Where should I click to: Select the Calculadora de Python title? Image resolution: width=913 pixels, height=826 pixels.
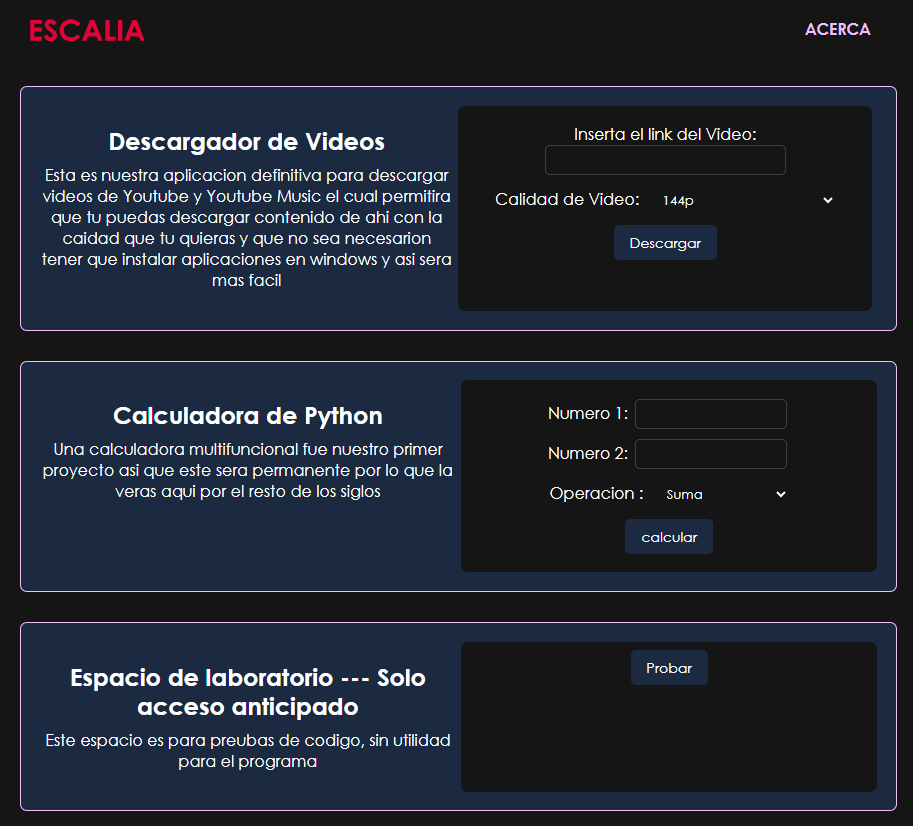[x=247, y=416]
